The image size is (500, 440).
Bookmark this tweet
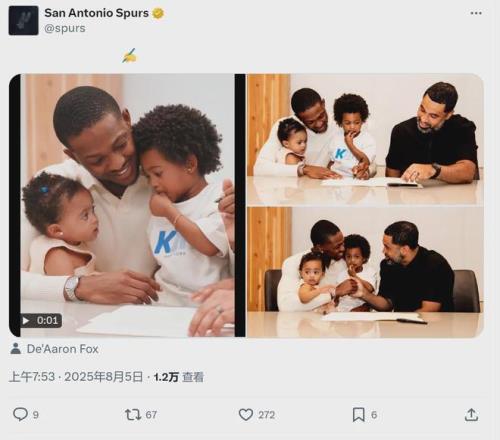[x=359, y=415]
